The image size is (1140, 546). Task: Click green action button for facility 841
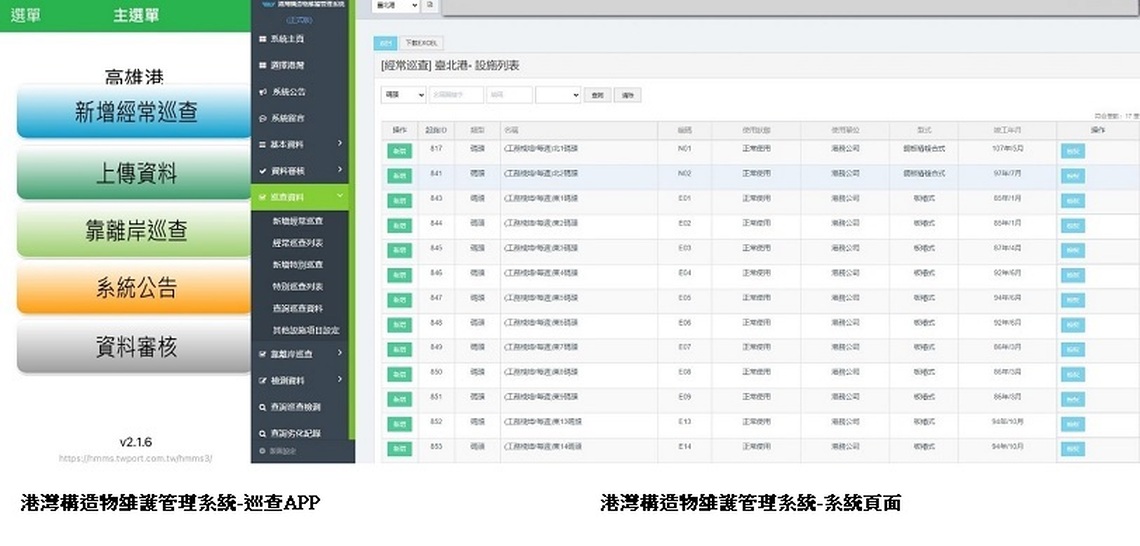pos(399,176)
